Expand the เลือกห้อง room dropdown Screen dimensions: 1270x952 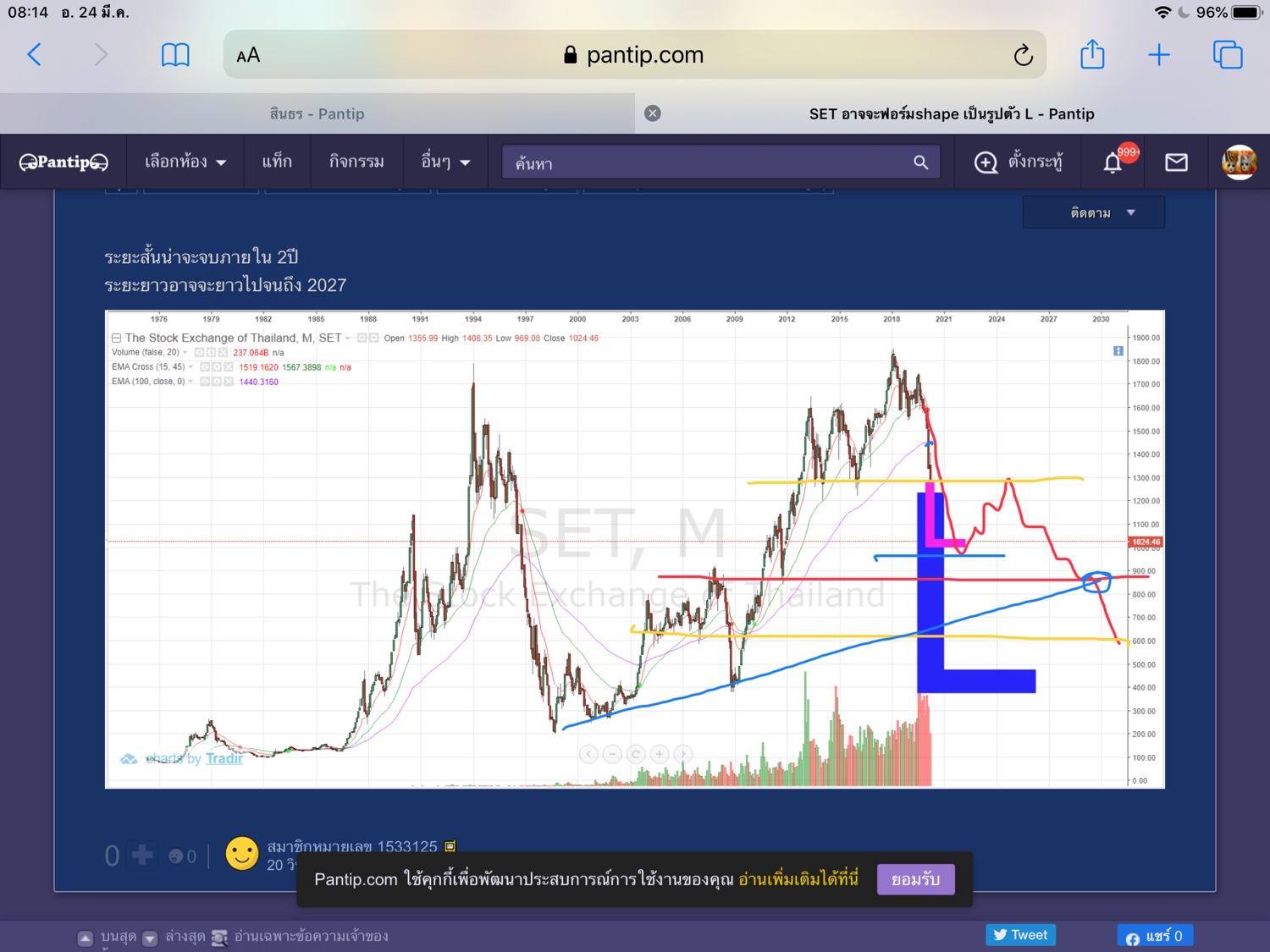(x=185, y=162)
